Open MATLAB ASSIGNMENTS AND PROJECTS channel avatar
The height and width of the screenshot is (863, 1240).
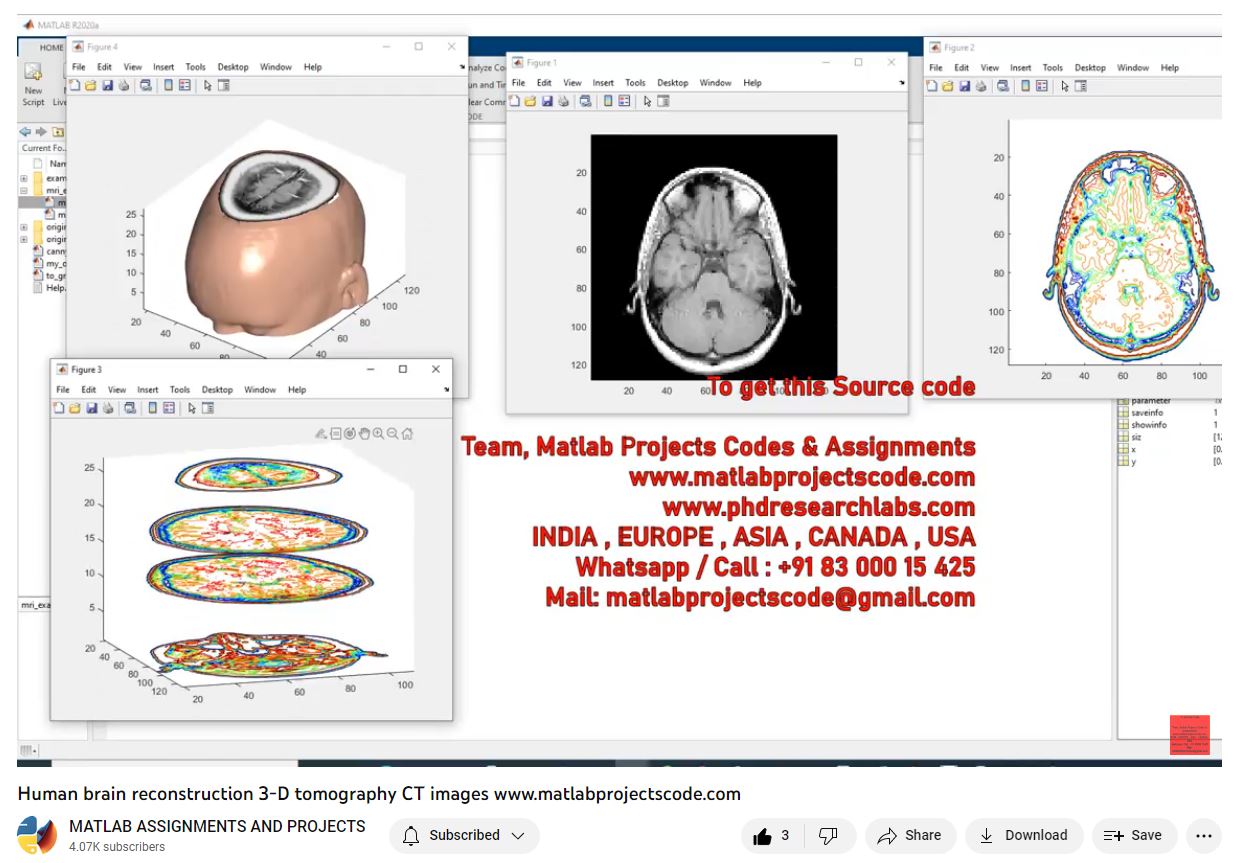tap(37, 836)
